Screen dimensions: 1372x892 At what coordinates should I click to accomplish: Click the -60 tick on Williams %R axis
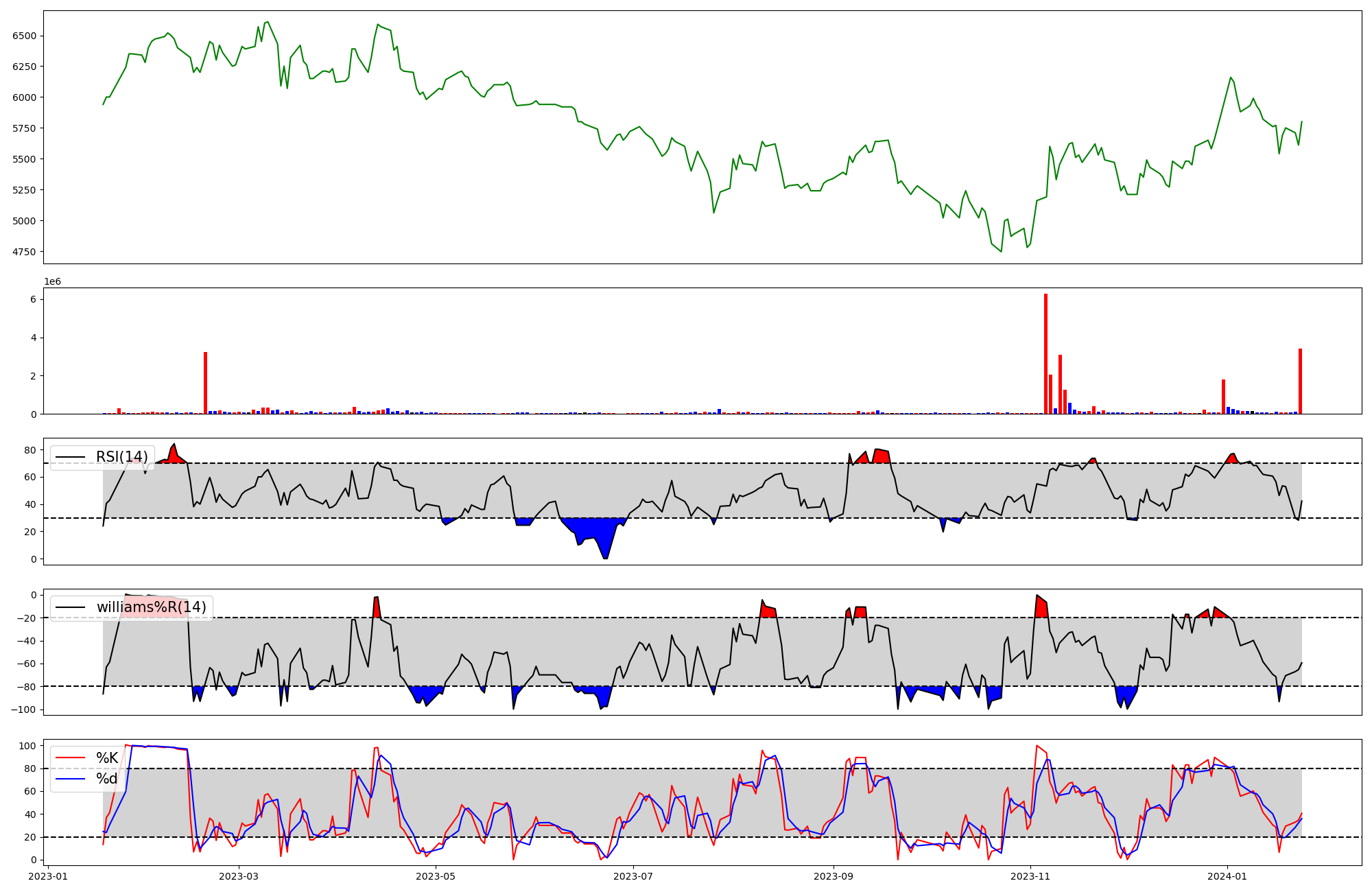(x=27, y=664)
